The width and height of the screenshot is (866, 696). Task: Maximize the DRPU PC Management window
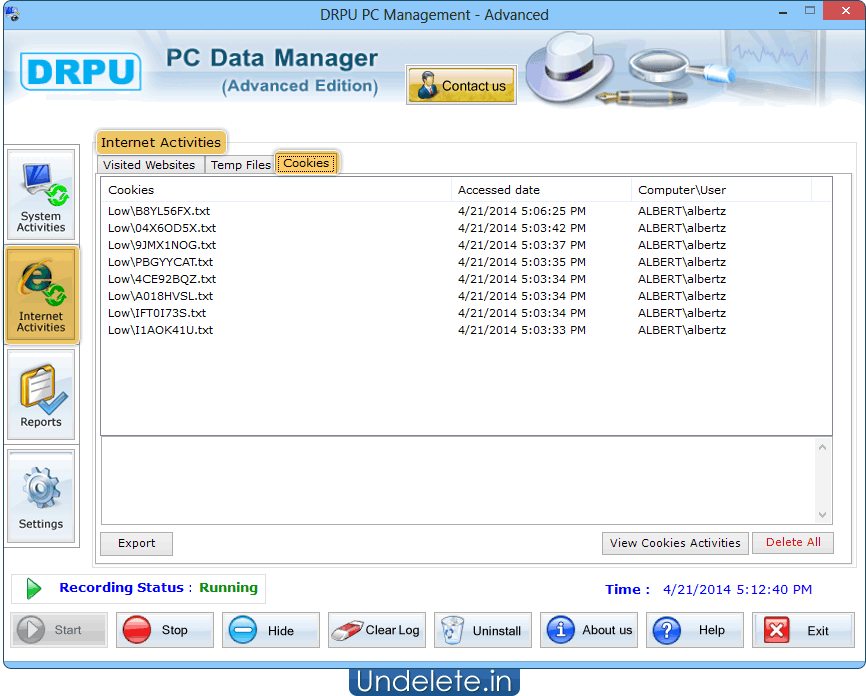(810, 11)
